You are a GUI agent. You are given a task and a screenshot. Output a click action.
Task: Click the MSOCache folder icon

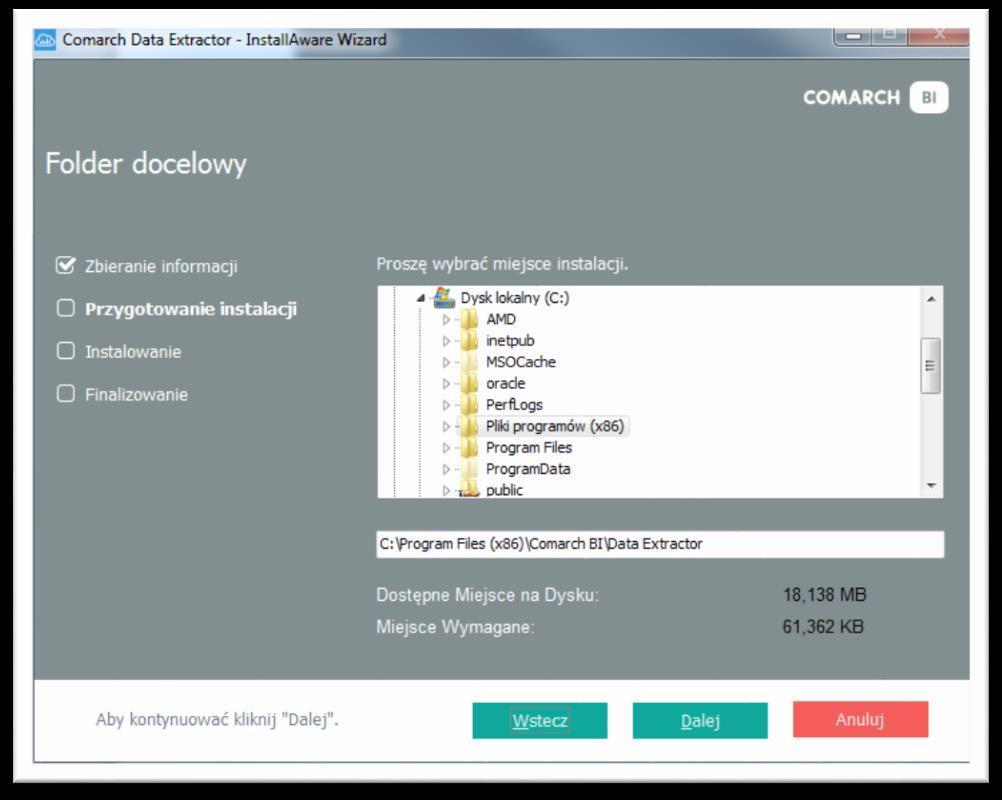pos(470,362)
